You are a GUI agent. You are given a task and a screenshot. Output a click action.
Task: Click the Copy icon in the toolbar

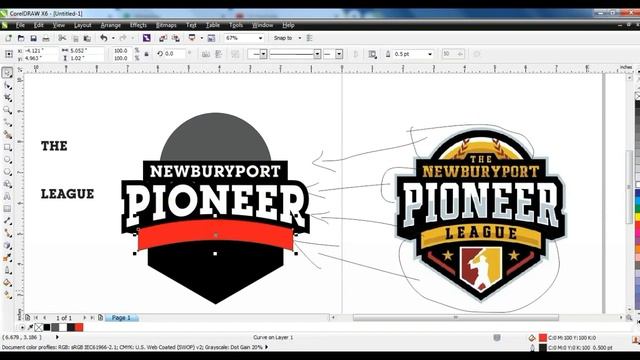pos(75,38)
